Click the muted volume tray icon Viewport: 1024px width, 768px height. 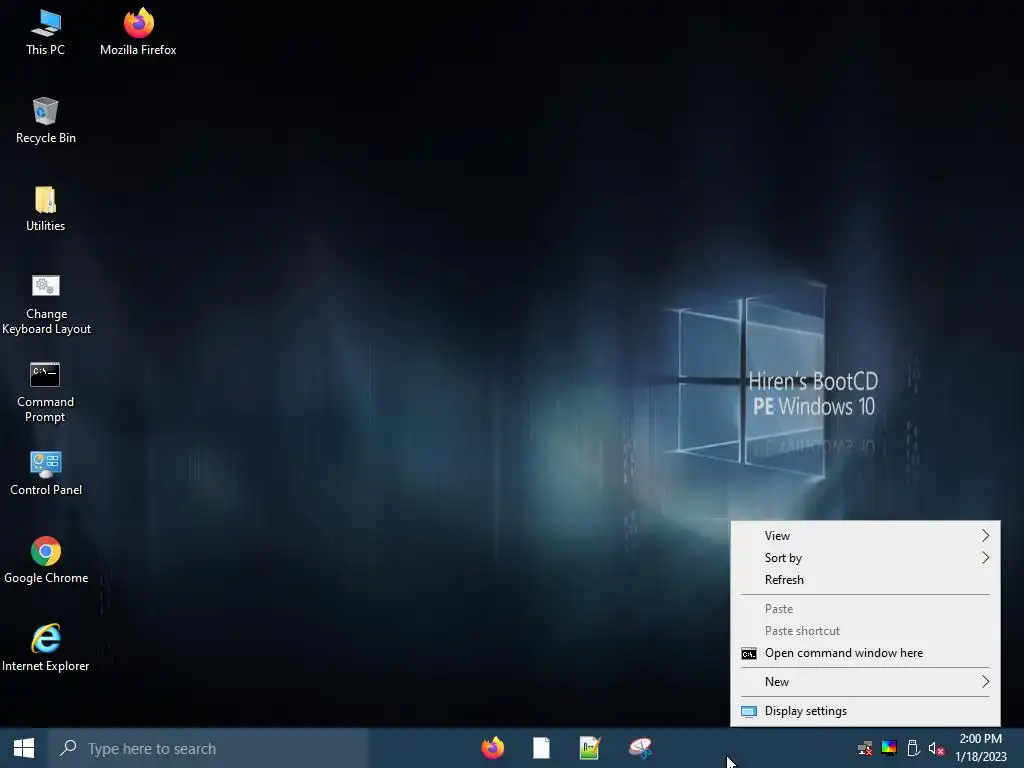click(x=936, y=748)
